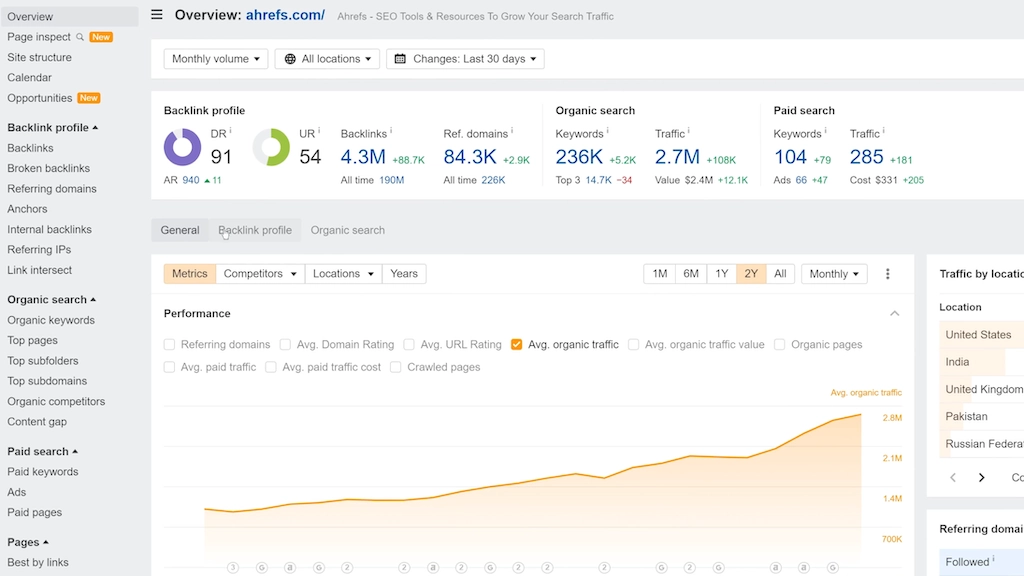Open Content gap report in sidebar

37,422
